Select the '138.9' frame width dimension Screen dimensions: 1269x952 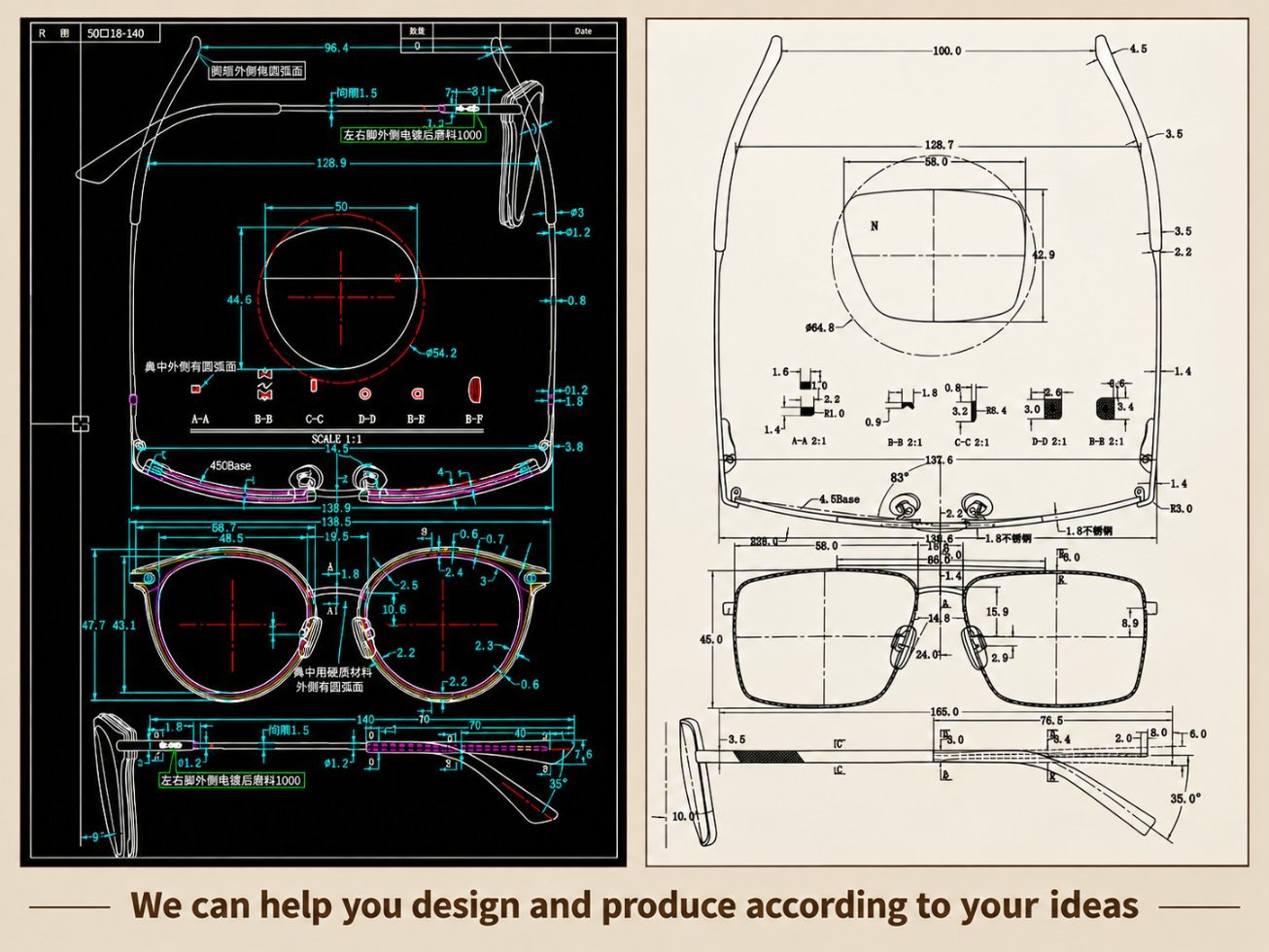coord(335,508)
